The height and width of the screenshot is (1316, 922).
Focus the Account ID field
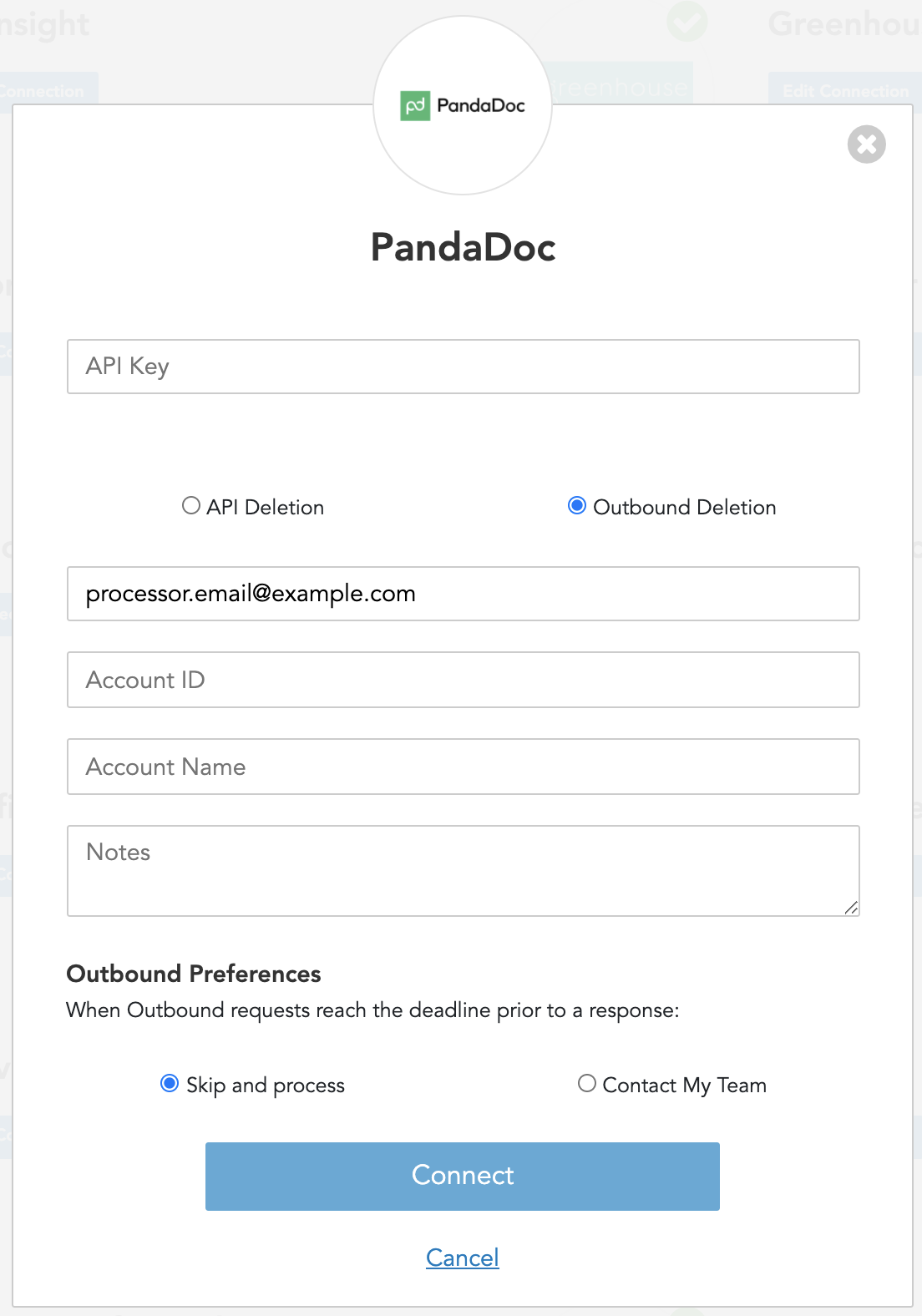pyautogui.click(x=463, y=680)
